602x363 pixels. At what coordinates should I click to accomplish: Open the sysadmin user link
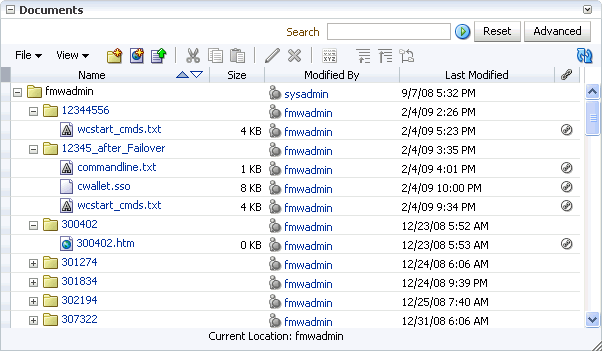[306, 94]
